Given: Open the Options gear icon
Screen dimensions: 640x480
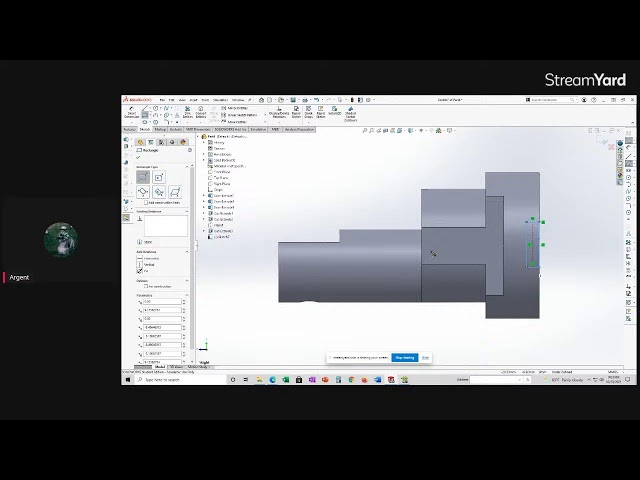Looking at the screenshot, I should [368, 100].
